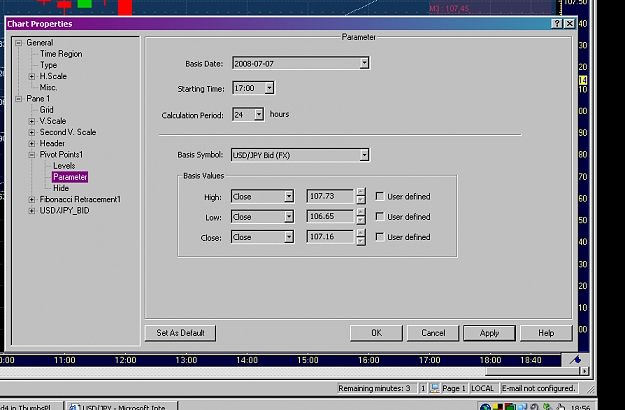This screenshot has height=410, width=625.
Task: Confirm with the OK button
Action: point(376,333)
